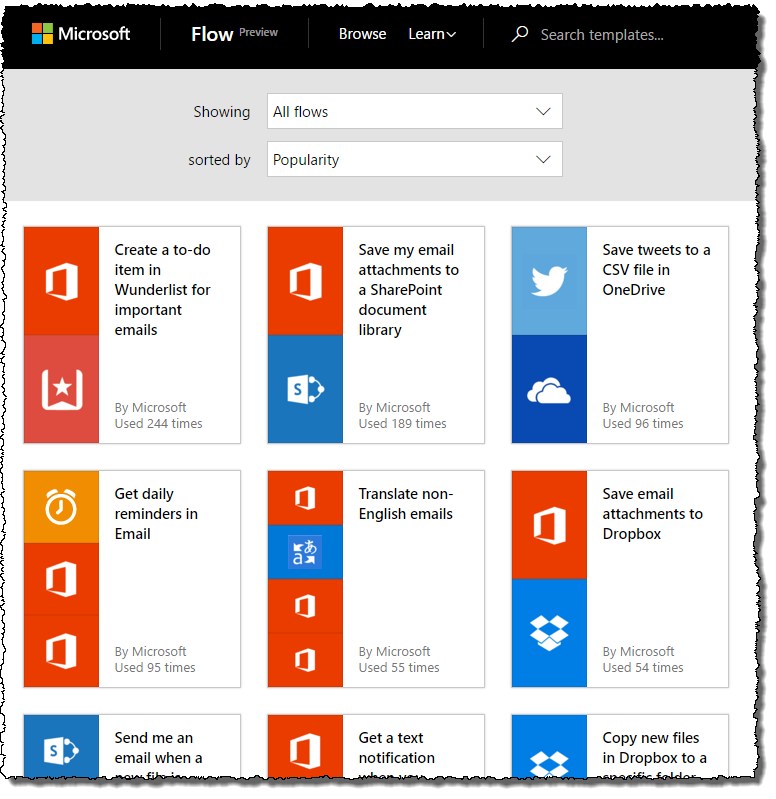Expand the Learn menu
This screenshot has width=776, height=799.
[x=432, y=34]
